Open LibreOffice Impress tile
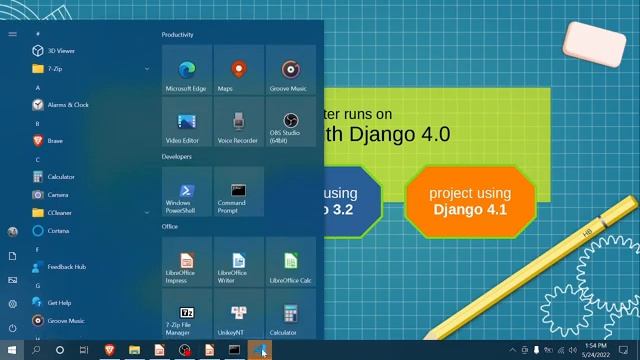Image resolution: width=640 pixels, height=360 pixels. [187, 262]
